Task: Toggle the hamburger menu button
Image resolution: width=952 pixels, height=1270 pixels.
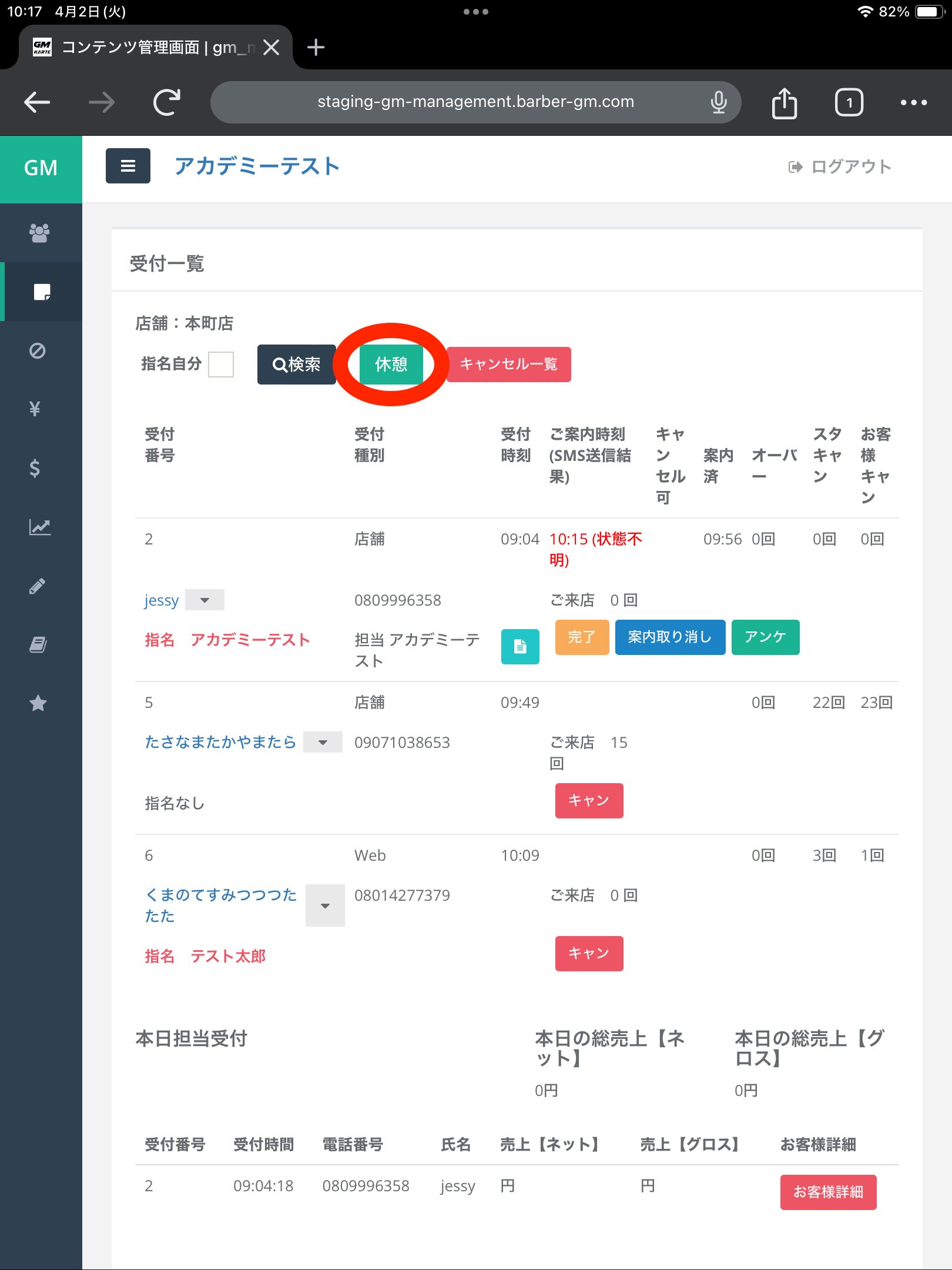Action: pos(128,166)
